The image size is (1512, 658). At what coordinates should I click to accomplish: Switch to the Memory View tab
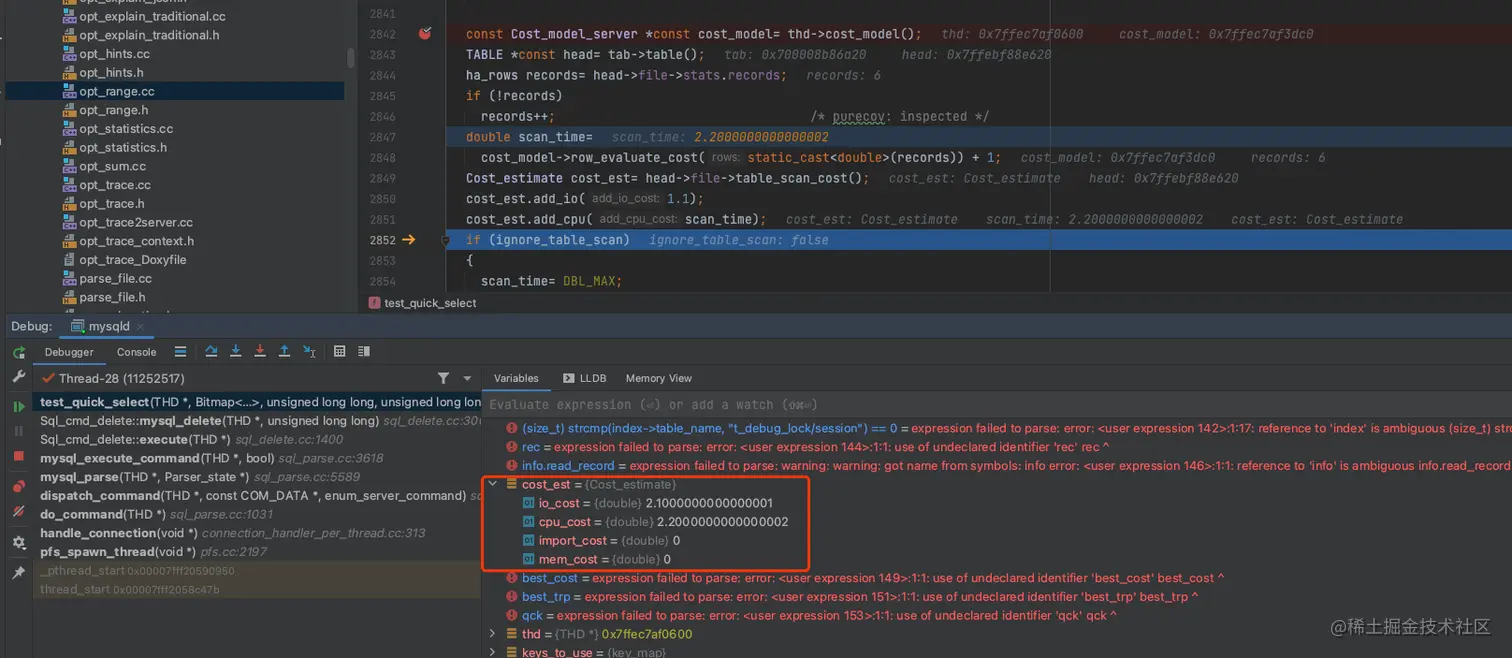658,378
